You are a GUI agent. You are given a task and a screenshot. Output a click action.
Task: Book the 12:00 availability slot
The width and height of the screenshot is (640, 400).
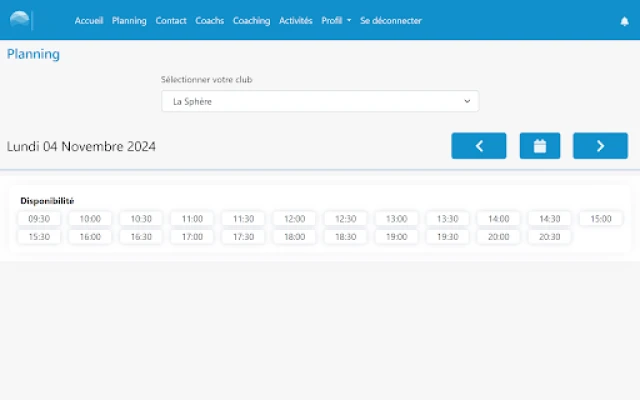[294, 219]
